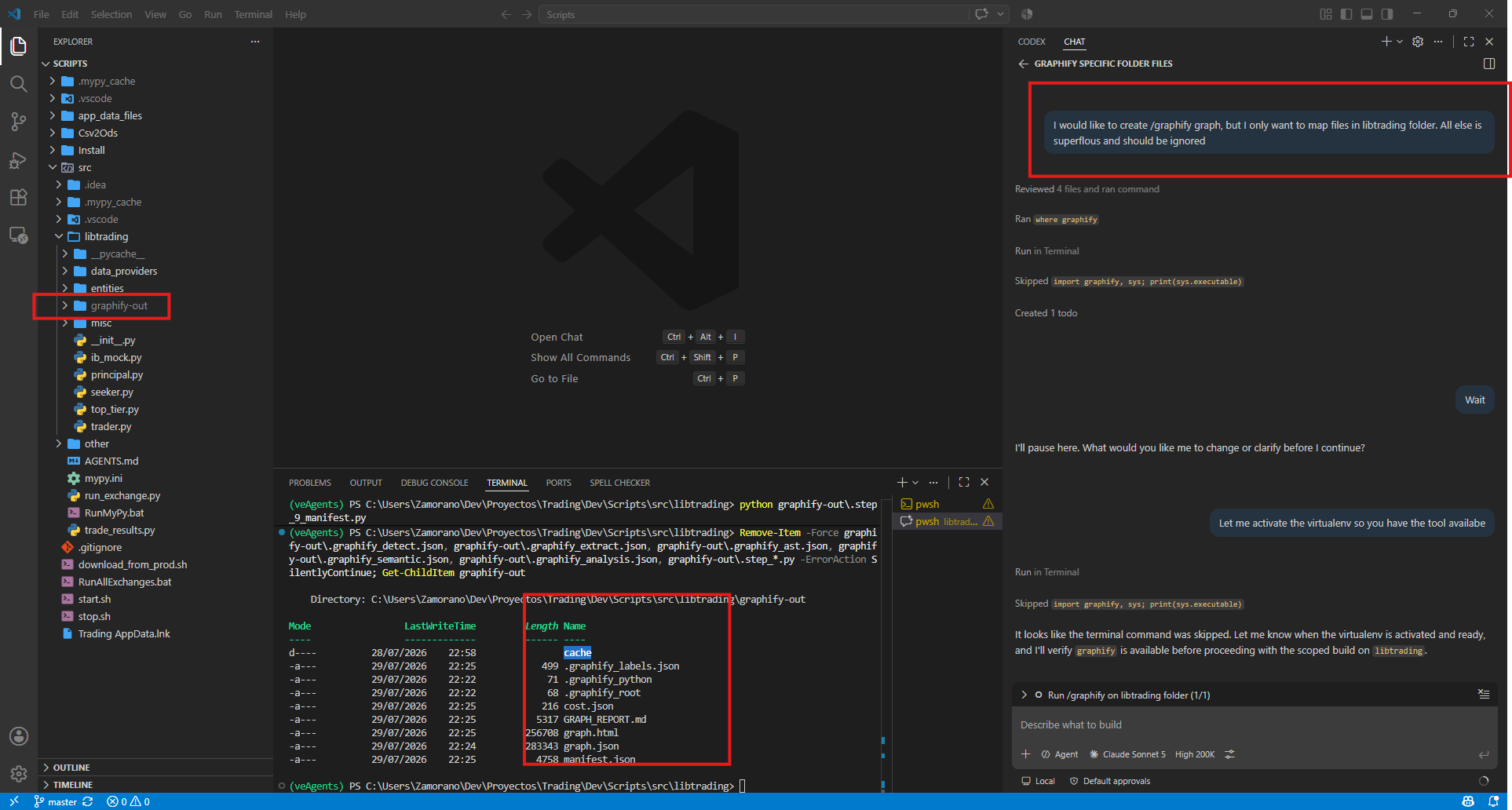Switch to the SPELL CHECKER tab
The width and height of the screenshot is (1512, 810).
(x=619, y=483)
